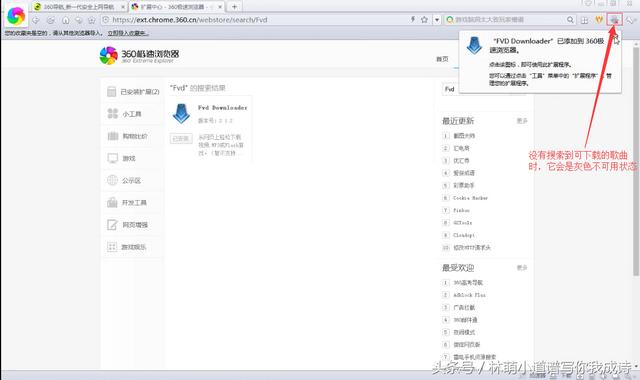This screenshot has height=380, width=640.
Task: Open item 10 in 最近更新 list
Action: coord(472,248)
